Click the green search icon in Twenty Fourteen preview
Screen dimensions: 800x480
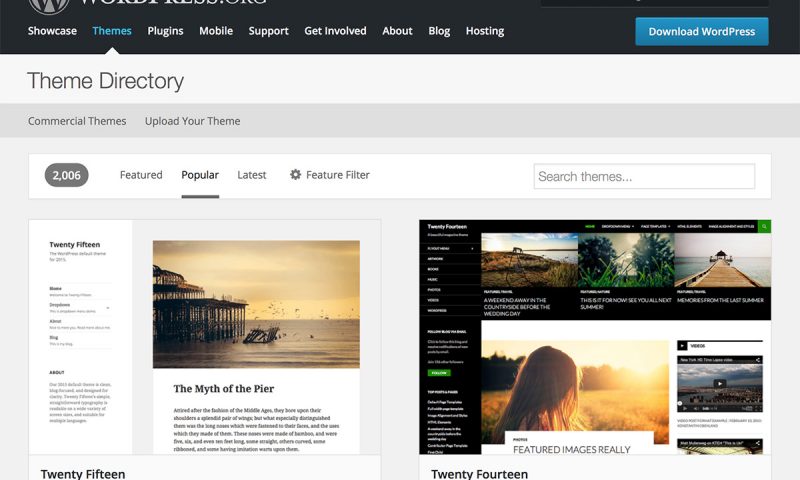pyautogui.click(x=764, y=226)
